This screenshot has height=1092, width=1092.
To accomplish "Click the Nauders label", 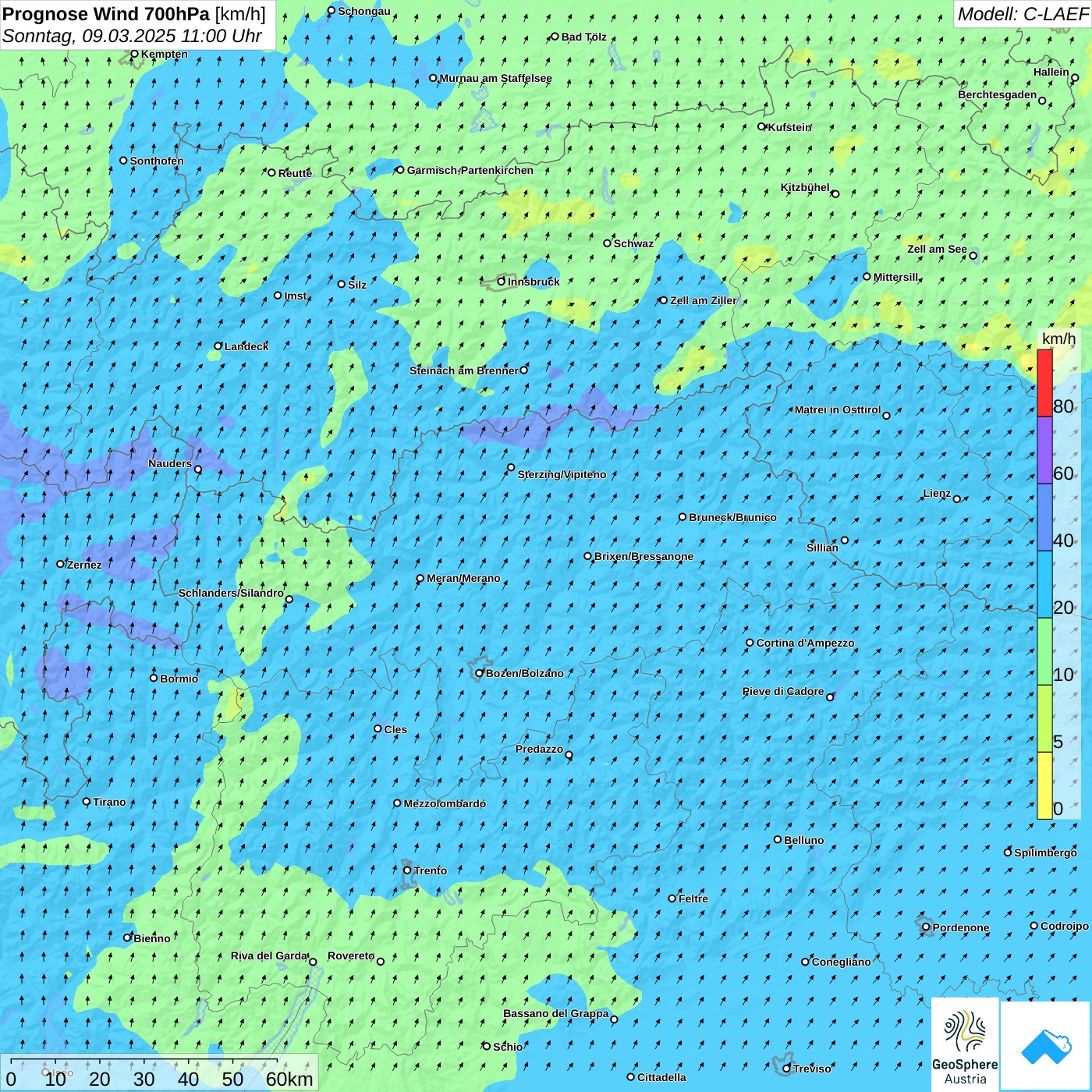I will [170, 463].
